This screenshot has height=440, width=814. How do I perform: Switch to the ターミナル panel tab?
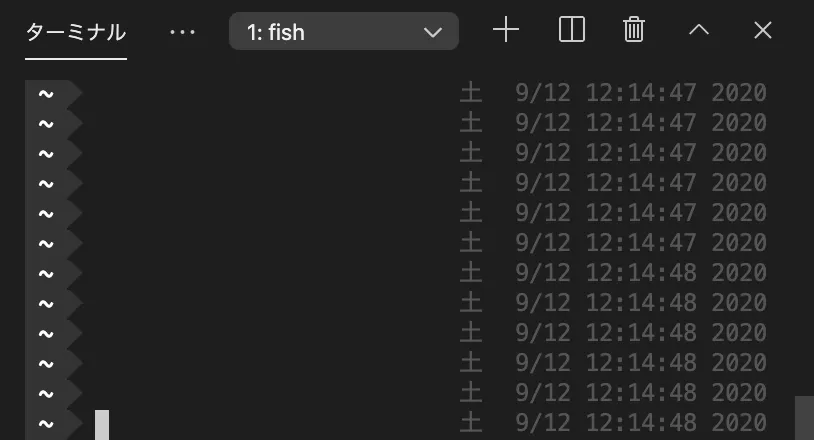[x=76, y=32]
